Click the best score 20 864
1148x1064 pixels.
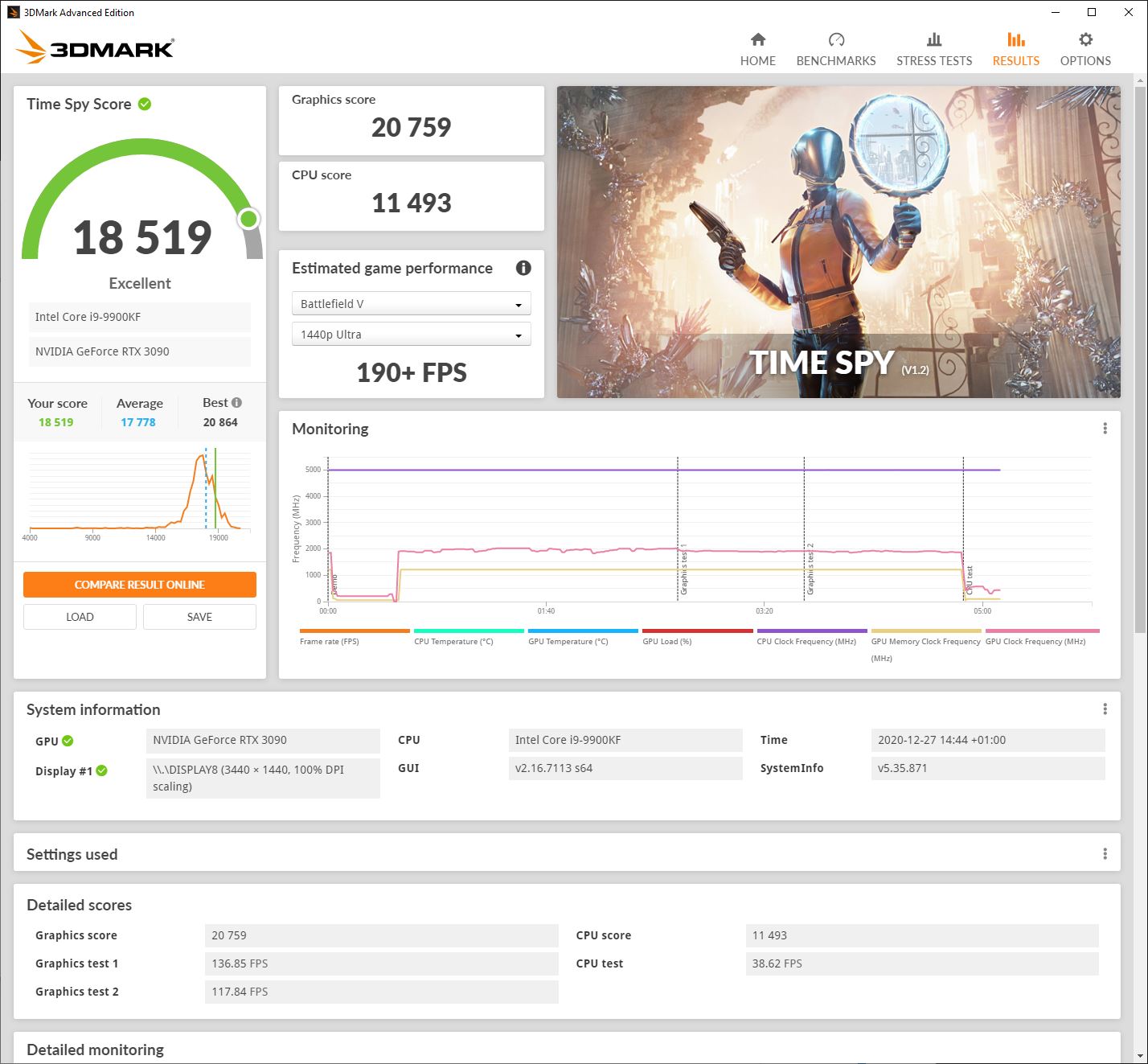pos(220,422)
